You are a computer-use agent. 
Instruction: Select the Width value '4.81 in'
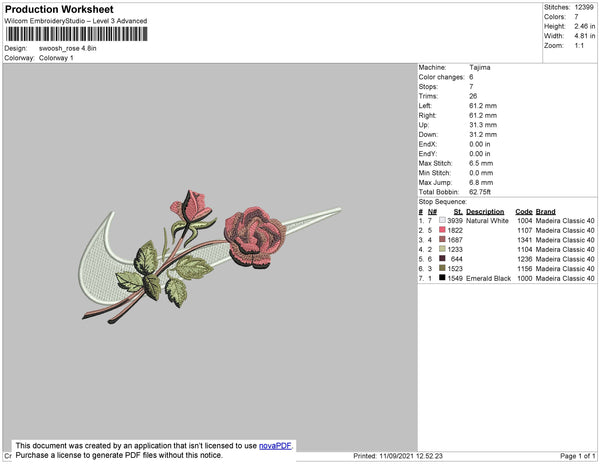click(585, 36)
